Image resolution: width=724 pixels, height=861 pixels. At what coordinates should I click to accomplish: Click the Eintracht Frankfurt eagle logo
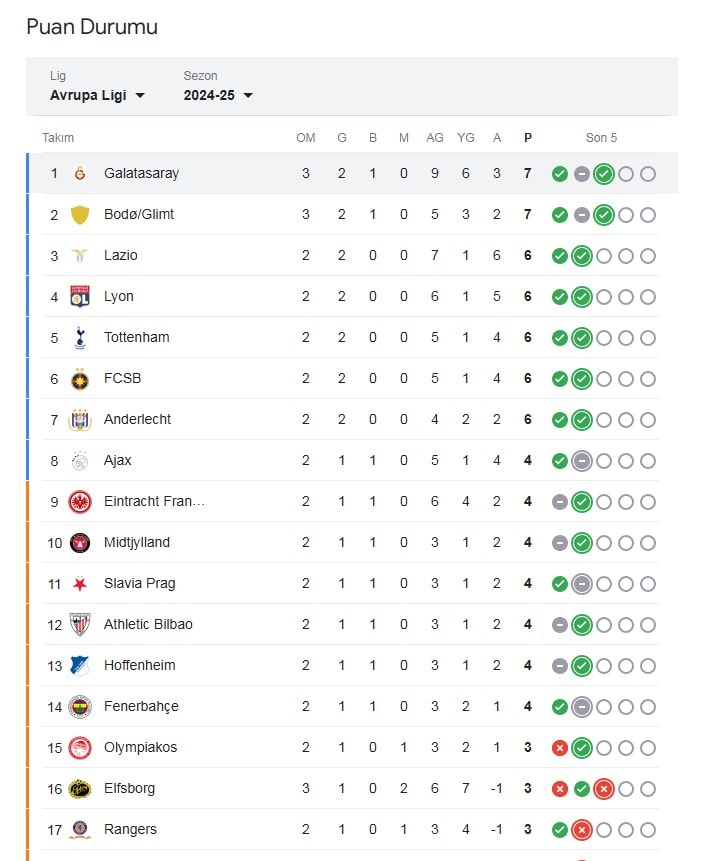80,502
